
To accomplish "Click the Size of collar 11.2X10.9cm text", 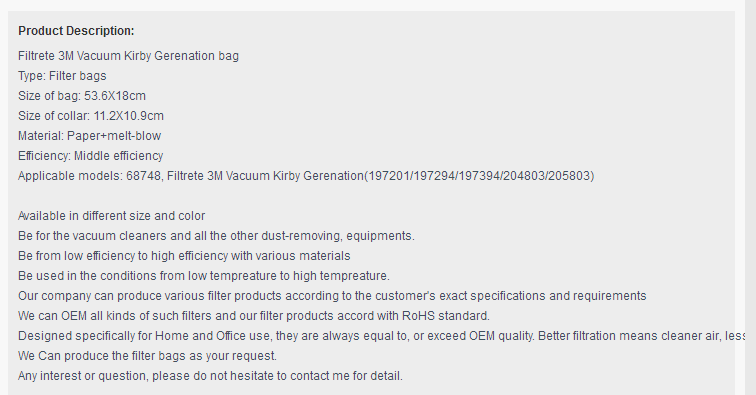I will 91,116.
